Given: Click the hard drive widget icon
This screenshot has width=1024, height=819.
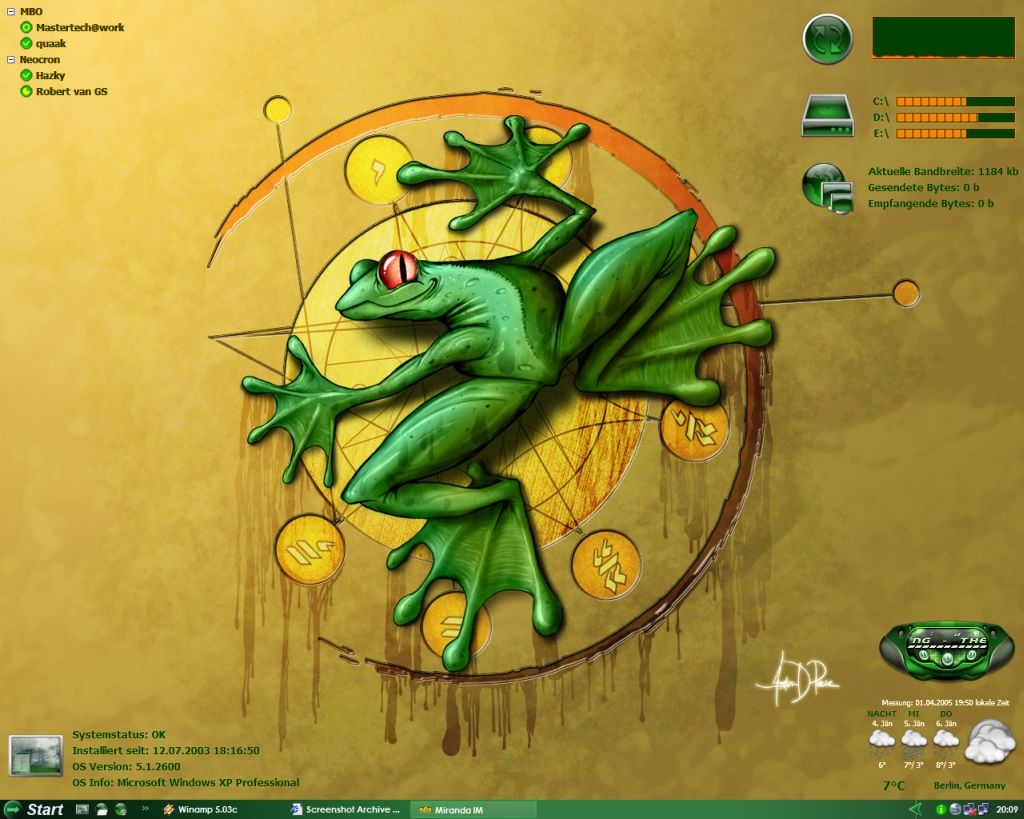Looking at the screenshot, I should click(827, 116).
